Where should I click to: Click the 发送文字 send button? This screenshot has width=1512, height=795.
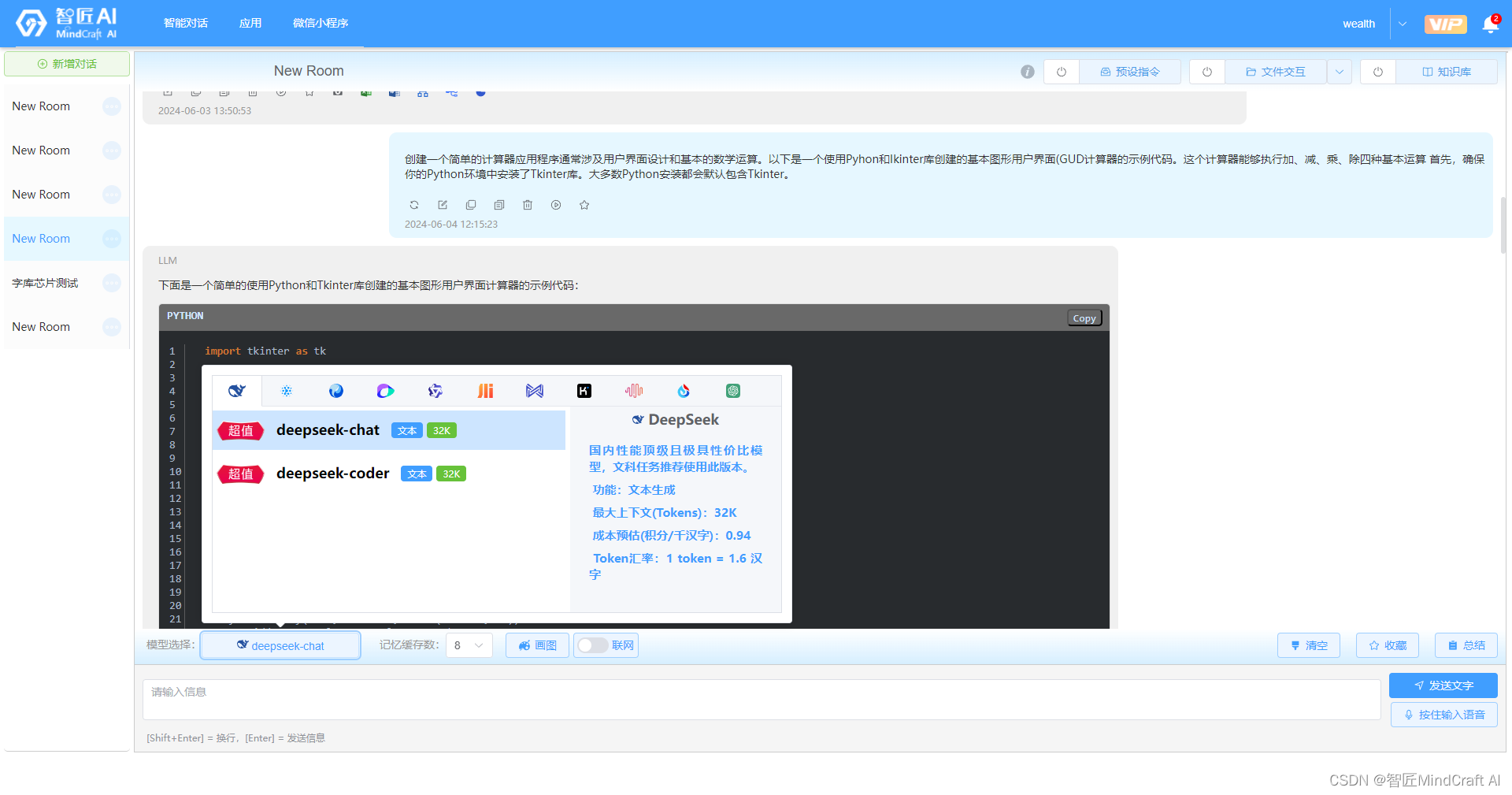[x=1443, y=685]
